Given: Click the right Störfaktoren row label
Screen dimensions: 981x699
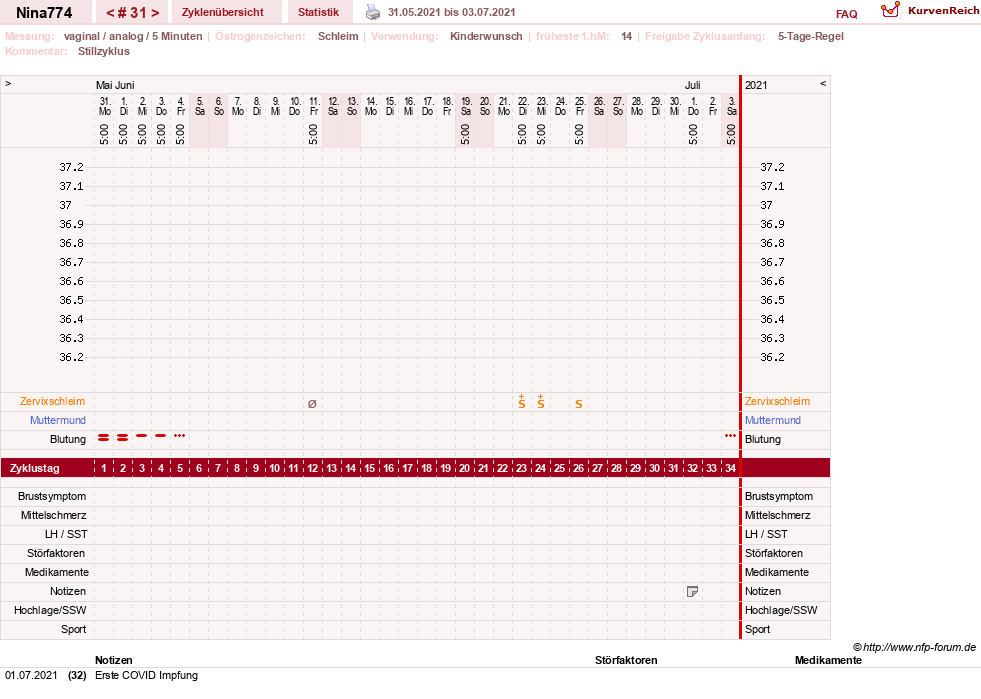Looking at the screenshot, I should tap(774, 553).
